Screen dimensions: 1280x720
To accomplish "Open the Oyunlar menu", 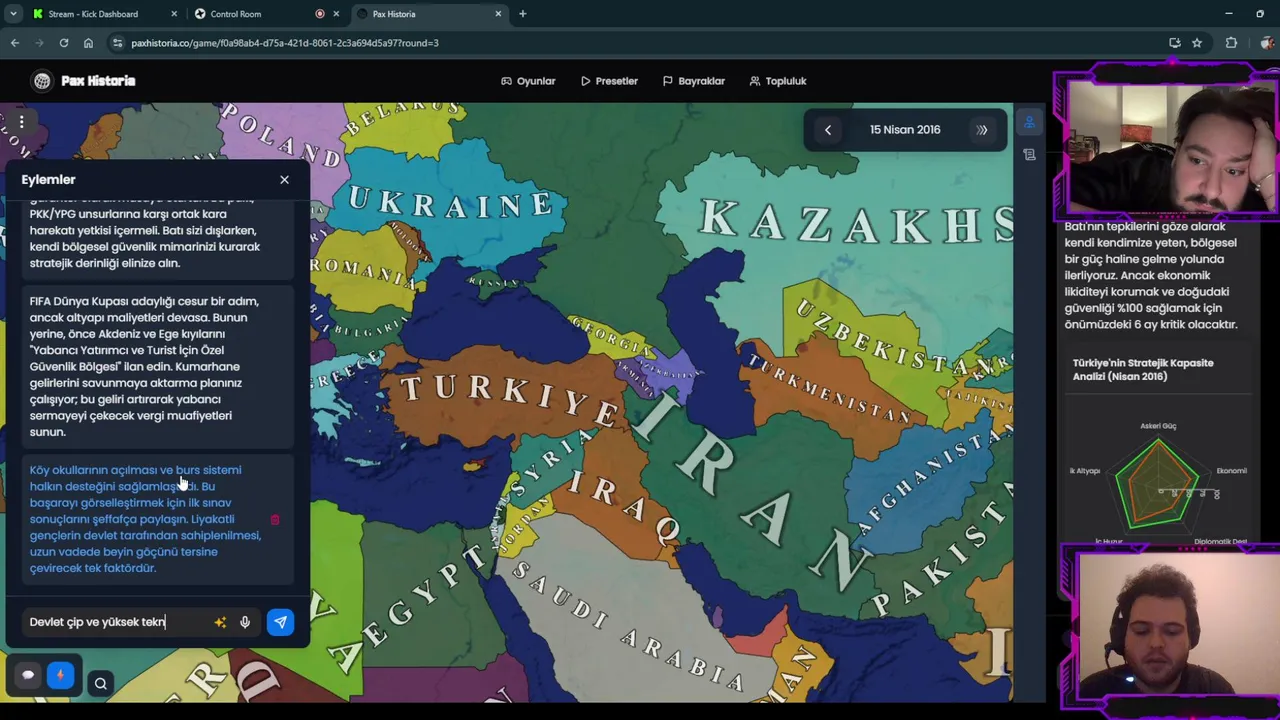I will coord(528,81).
